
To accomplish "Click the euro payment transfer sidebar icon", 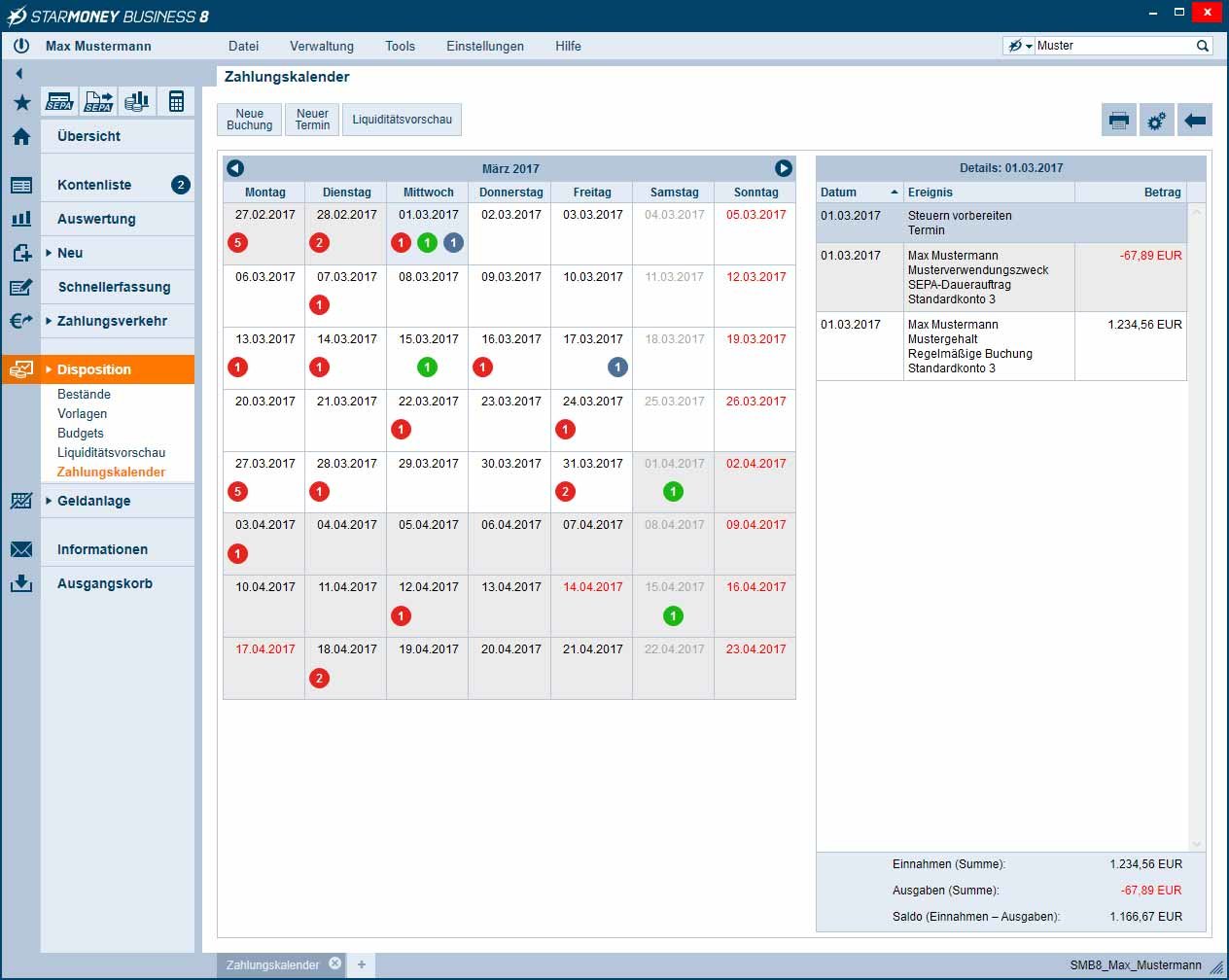I will click(21, 321).
